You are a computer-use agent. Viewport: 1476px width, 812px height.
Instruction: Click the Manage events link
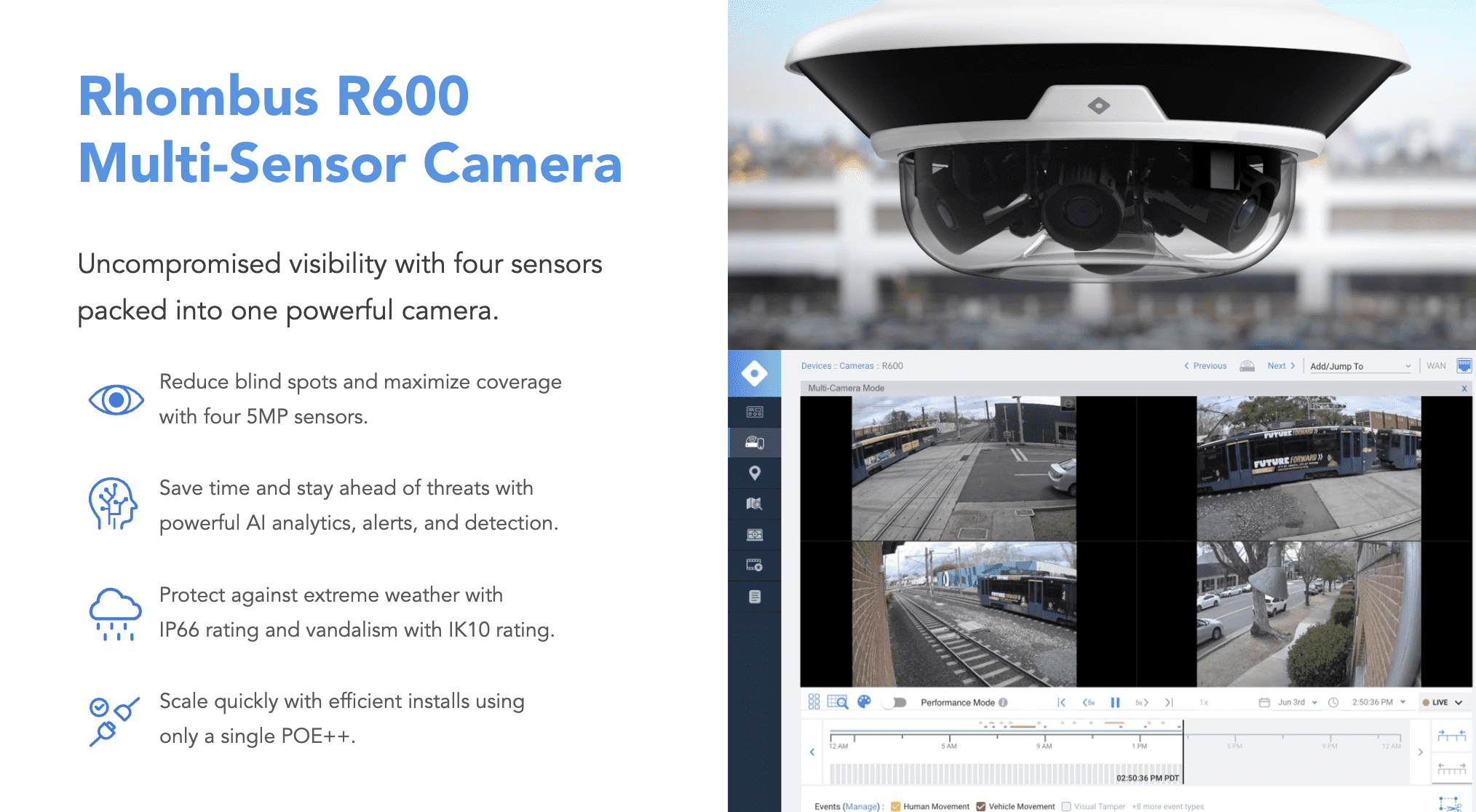862,806
